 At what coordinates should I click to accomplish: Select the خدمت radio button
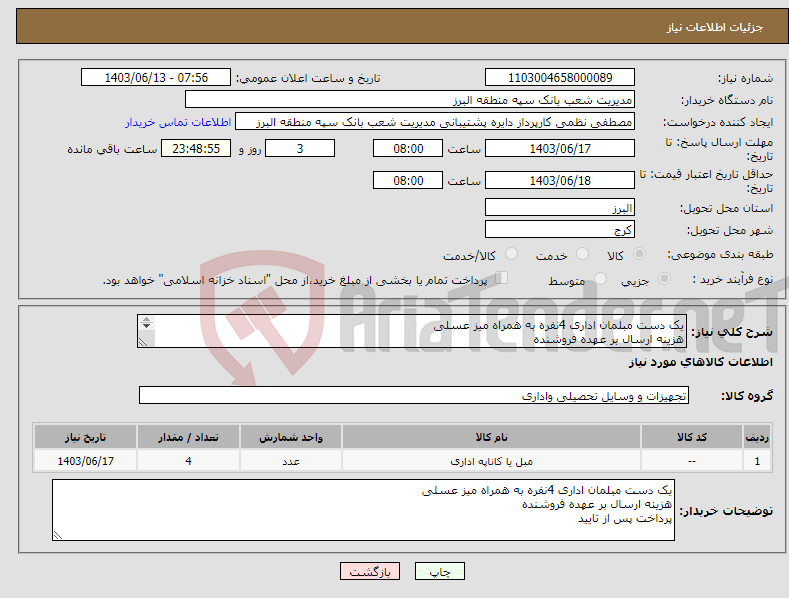click(x=582, y=254)
